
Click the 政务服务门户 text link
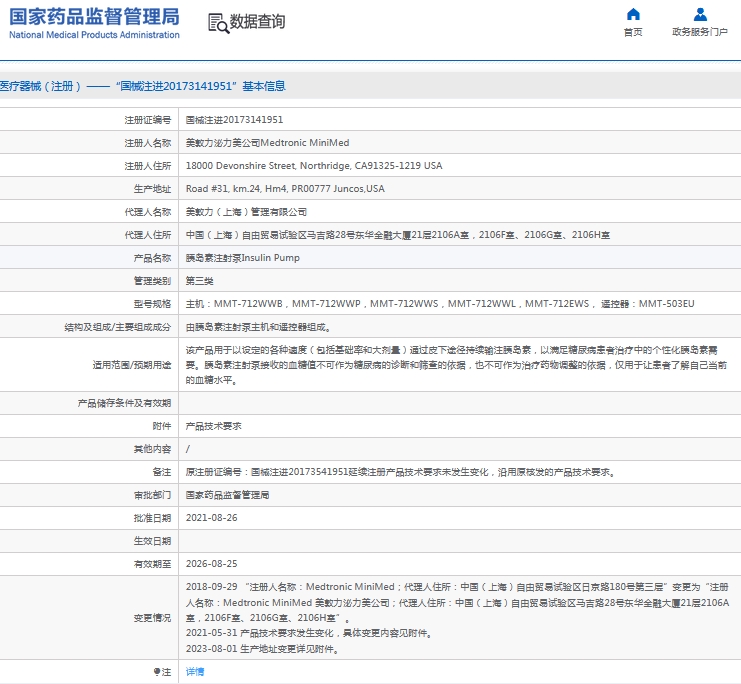[x=700, y=32]
